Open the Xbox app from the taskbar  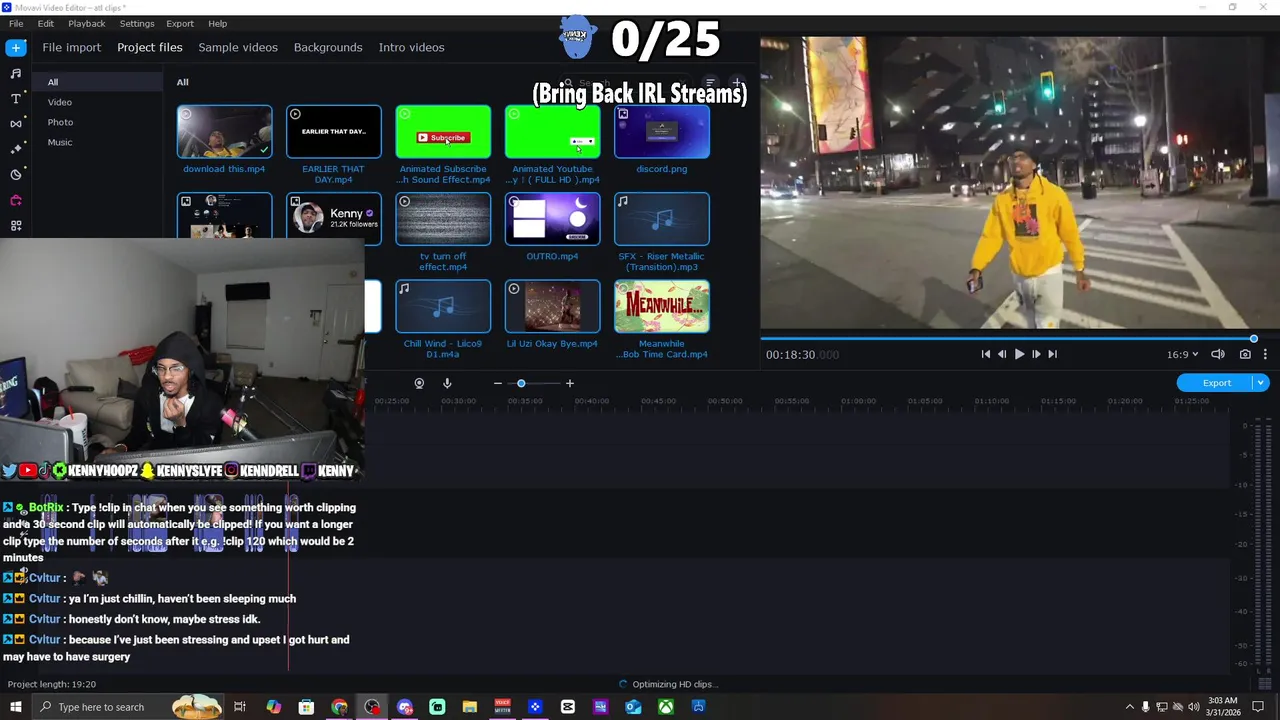point(666,707)
